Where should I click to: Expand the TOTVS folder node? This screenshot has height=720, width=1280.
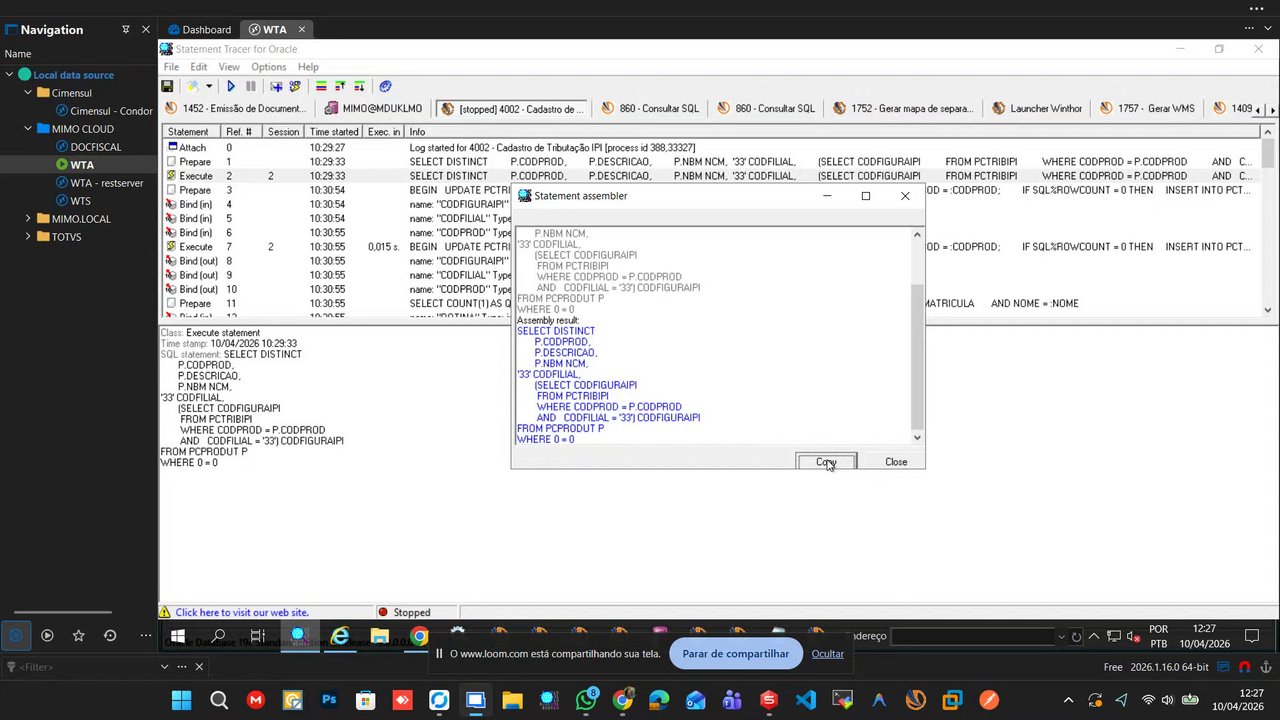point(28,237)
